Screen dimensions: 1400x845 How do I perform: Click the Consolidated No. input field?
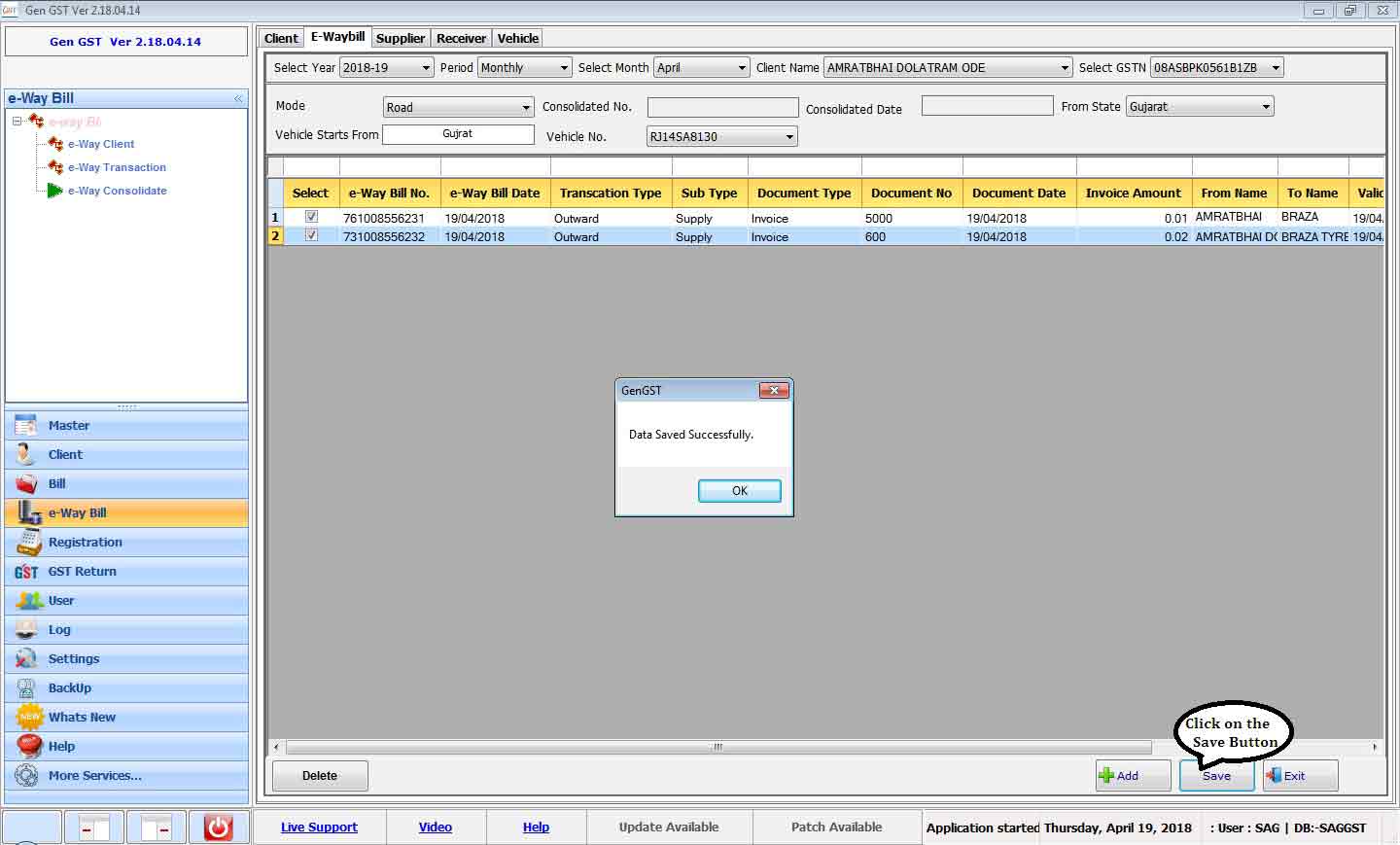click(x=722, y=107)
